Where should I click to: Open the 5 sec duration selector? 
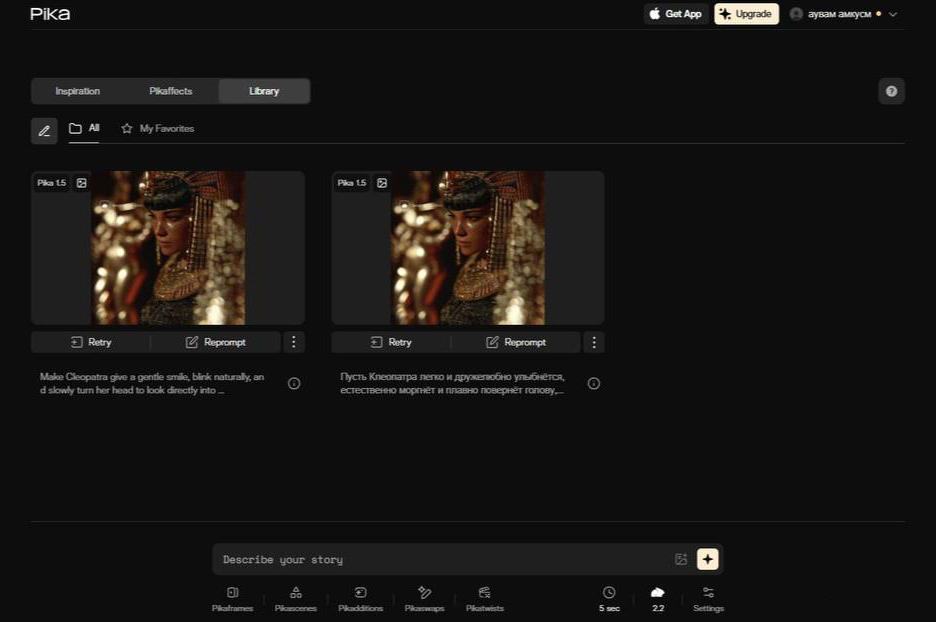609,598
